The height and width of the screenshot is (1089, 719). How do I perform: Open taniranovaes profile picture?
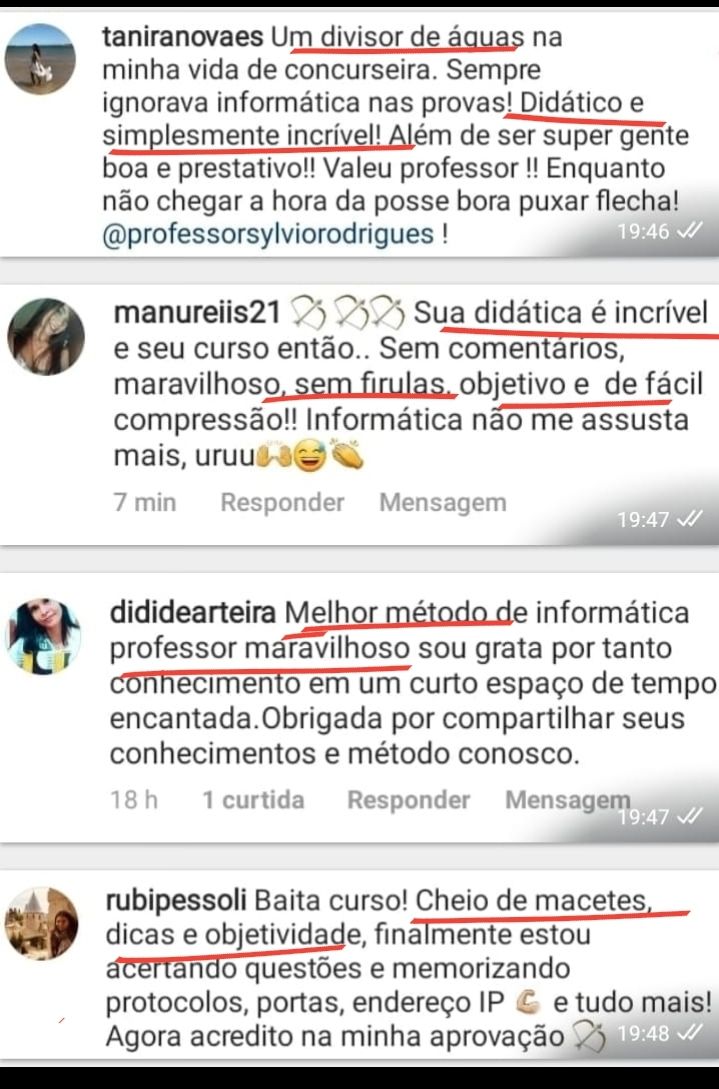tap(40, 59)
